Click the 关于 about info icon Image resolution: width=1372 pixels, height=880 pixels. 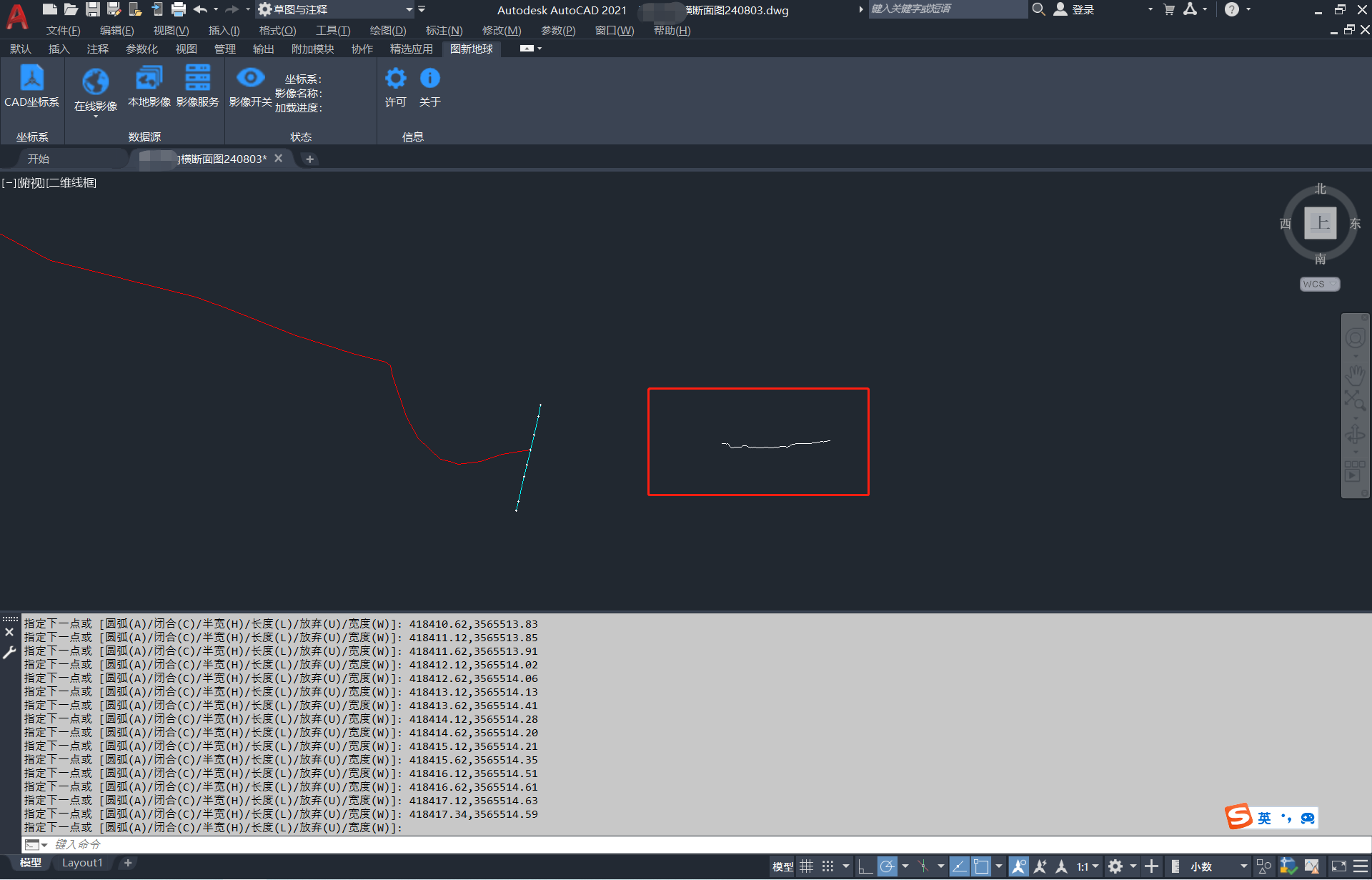click(x=429, y=79)
